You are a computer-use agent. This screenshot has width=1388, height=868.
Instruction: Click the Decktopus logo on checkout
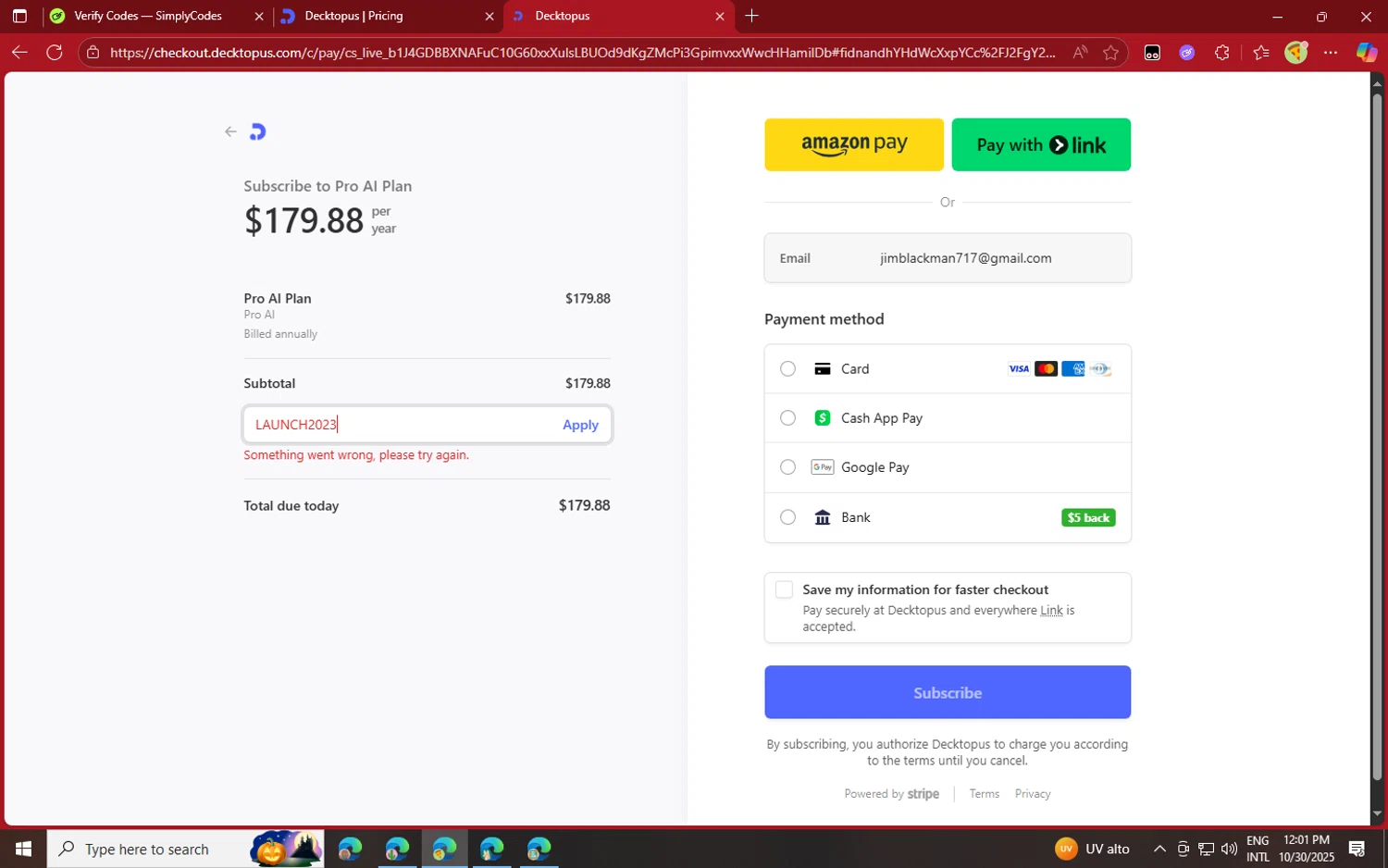(258, 131)
